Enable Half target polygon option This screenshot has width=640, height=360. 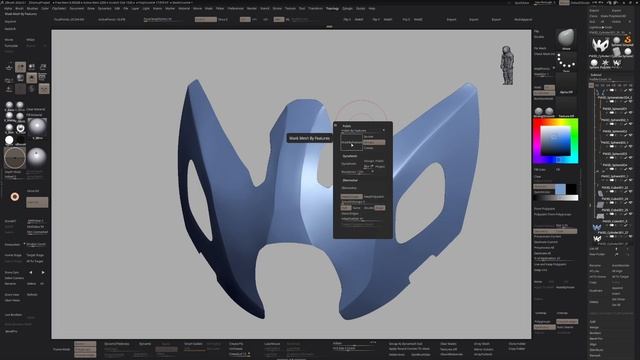346,208
